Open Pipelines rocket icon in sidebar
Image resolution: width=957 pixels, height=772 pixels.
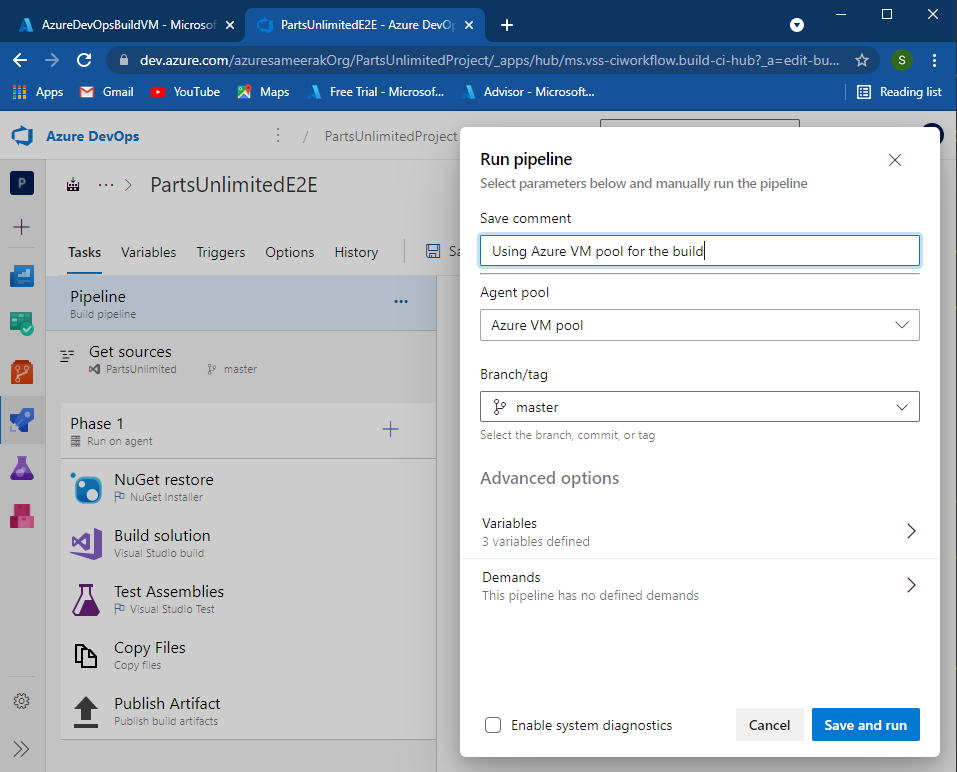point(22,420)
